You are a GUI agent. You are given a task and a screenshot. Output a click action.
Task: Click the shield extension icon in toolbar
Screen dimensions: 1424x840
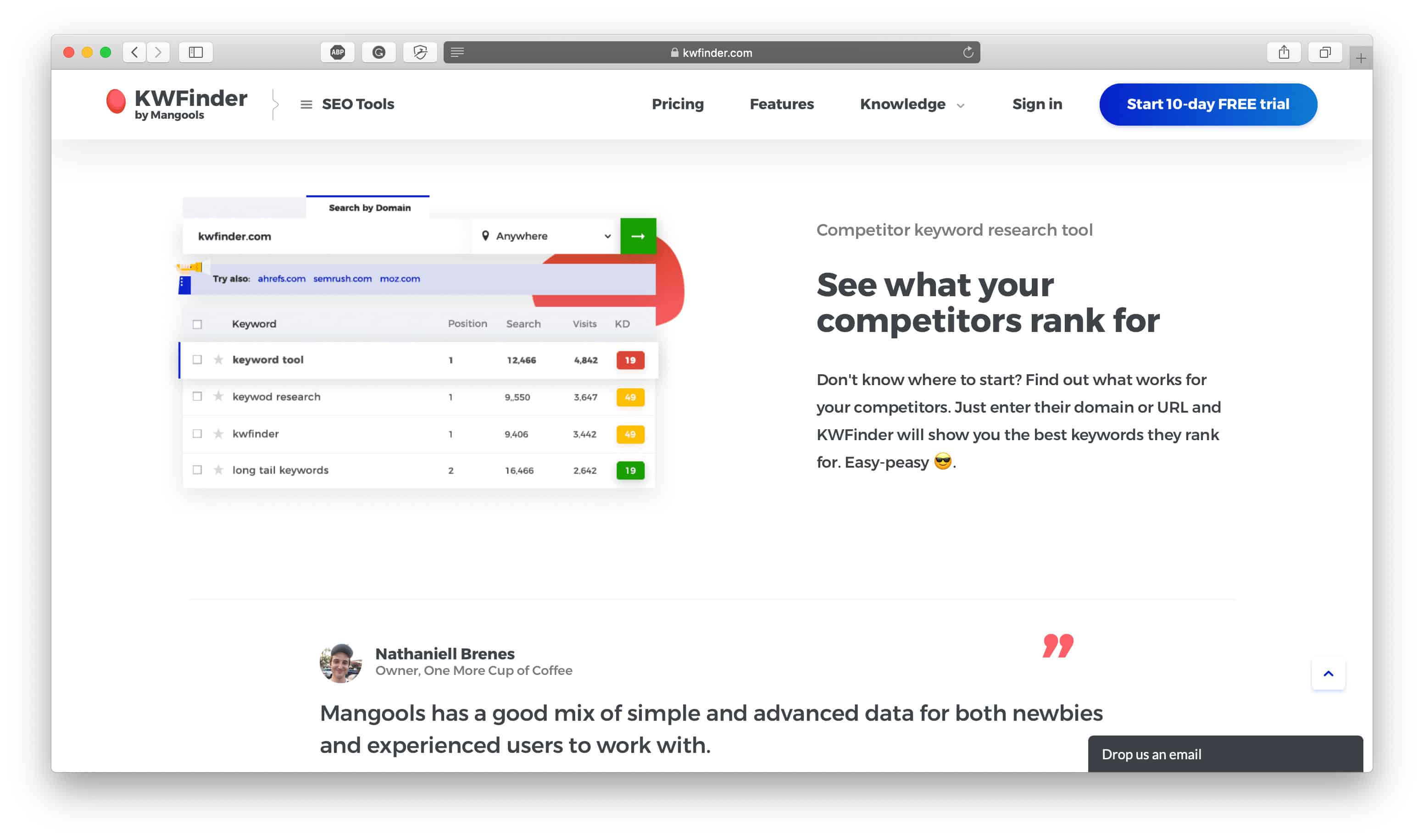pos(420,52)
